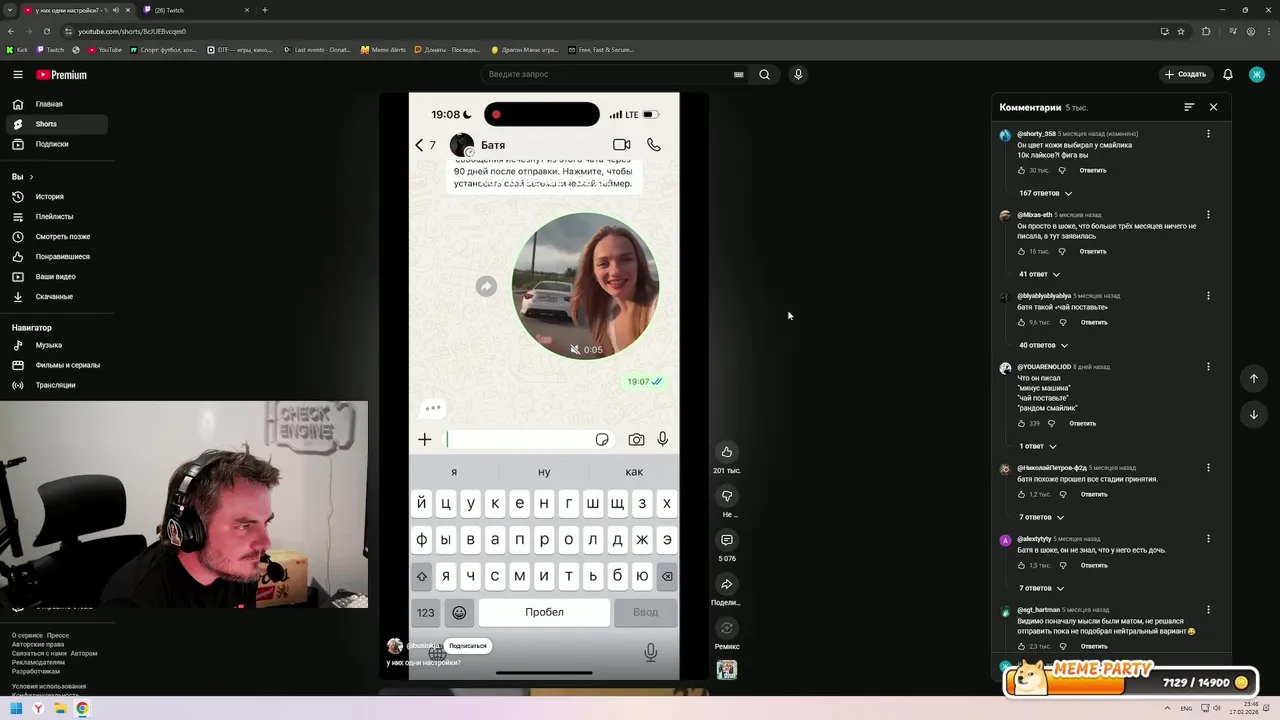Open the Ремикс remix option
Viewport: 1280px width, 720px height.
(727, 628)
